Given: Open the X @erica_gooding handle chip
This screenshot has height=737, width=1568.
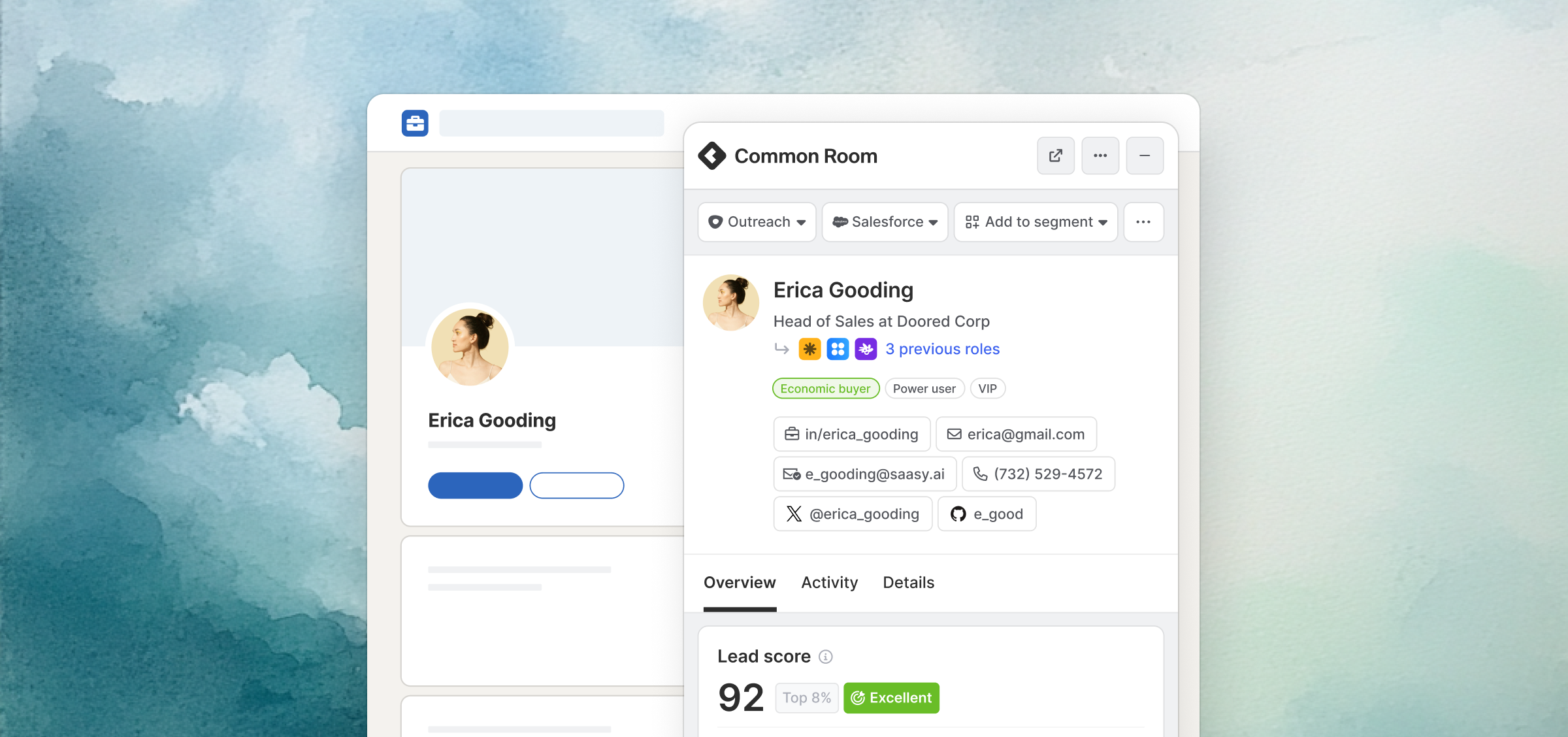Looking at the screenshot, I should [x=853, y=514].
